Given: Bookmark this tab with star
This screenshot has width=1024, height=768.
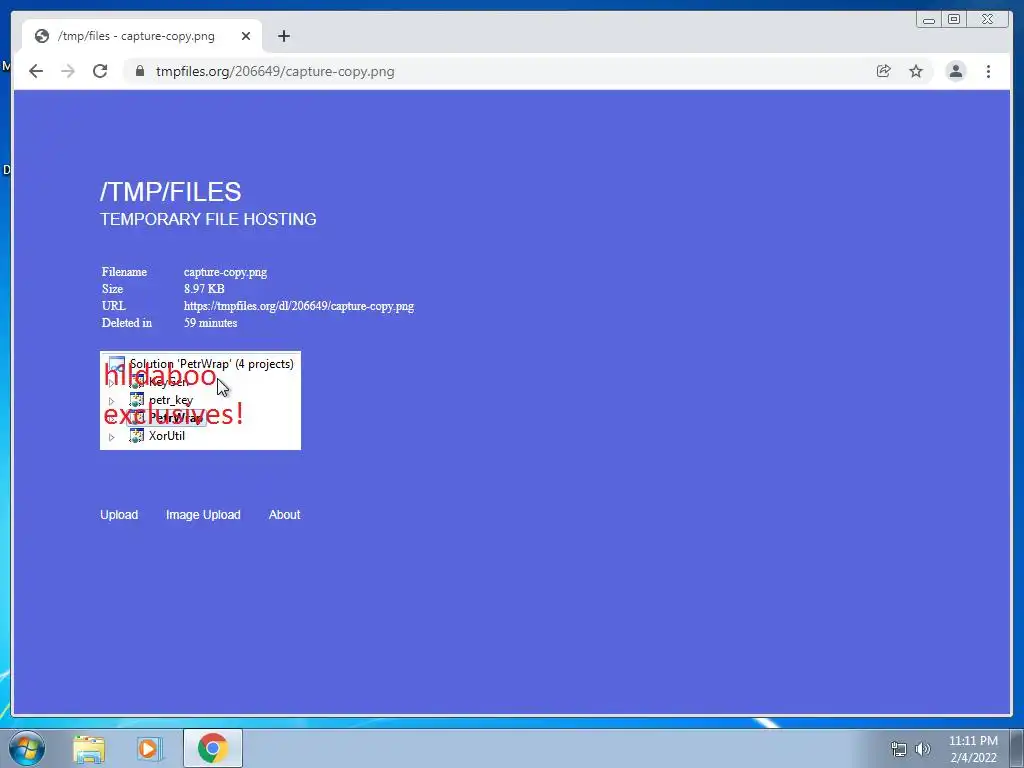Looking at the screenshot, I should pos(916,71).
